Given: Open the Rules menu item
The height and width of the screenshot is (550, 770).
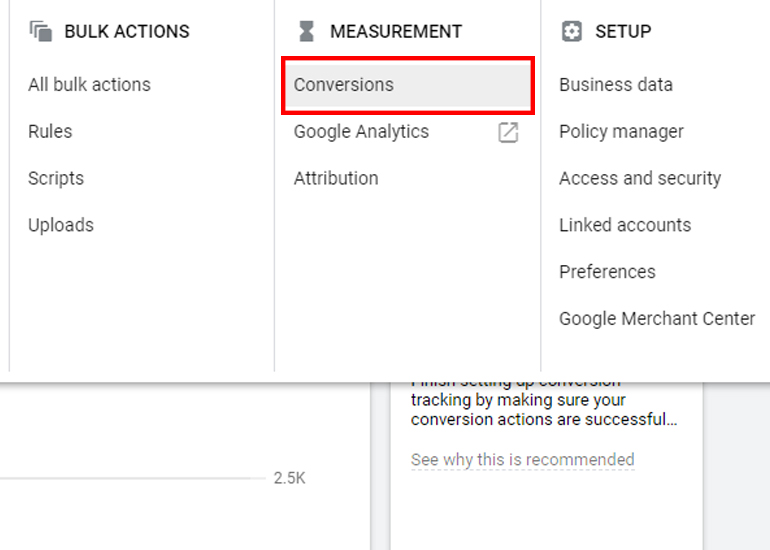Looking at the screenshot, I should tap(50, 132).
